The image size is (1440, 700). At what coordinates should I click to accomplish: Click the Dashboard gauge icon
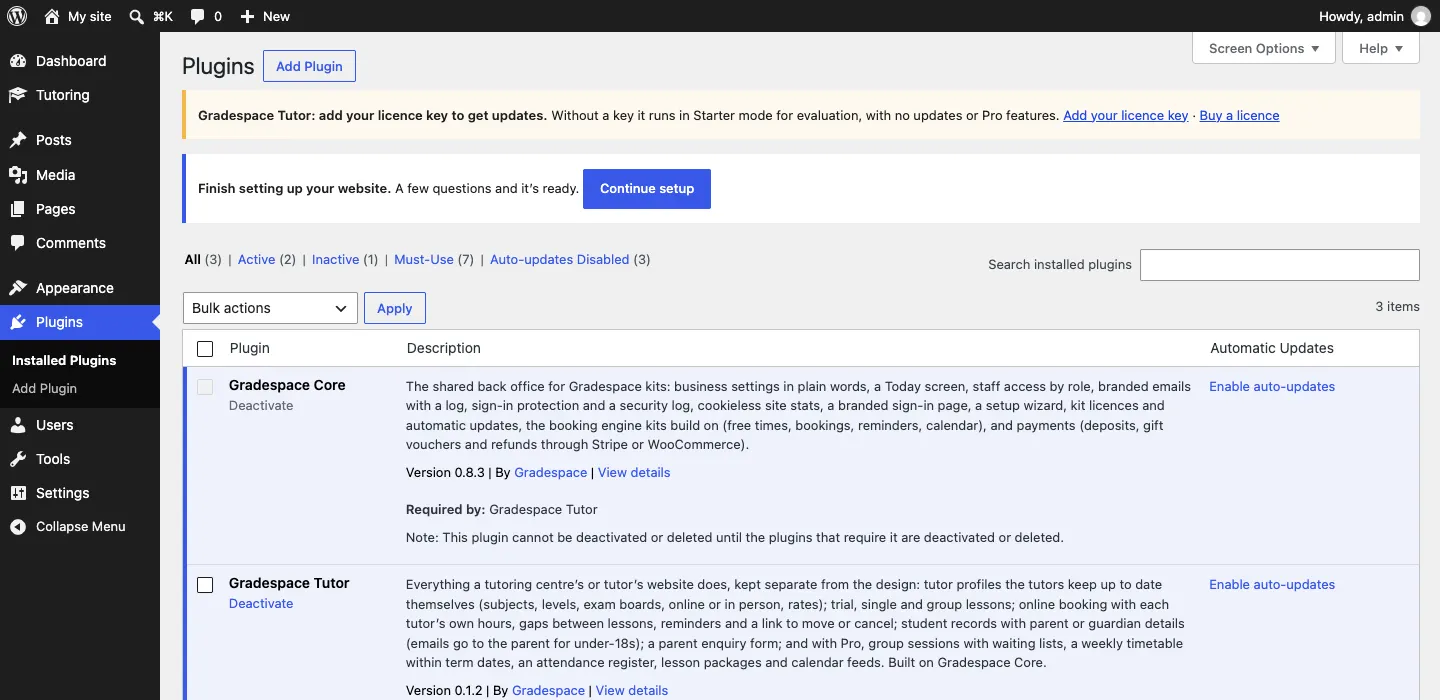click(x=18, y=61)
